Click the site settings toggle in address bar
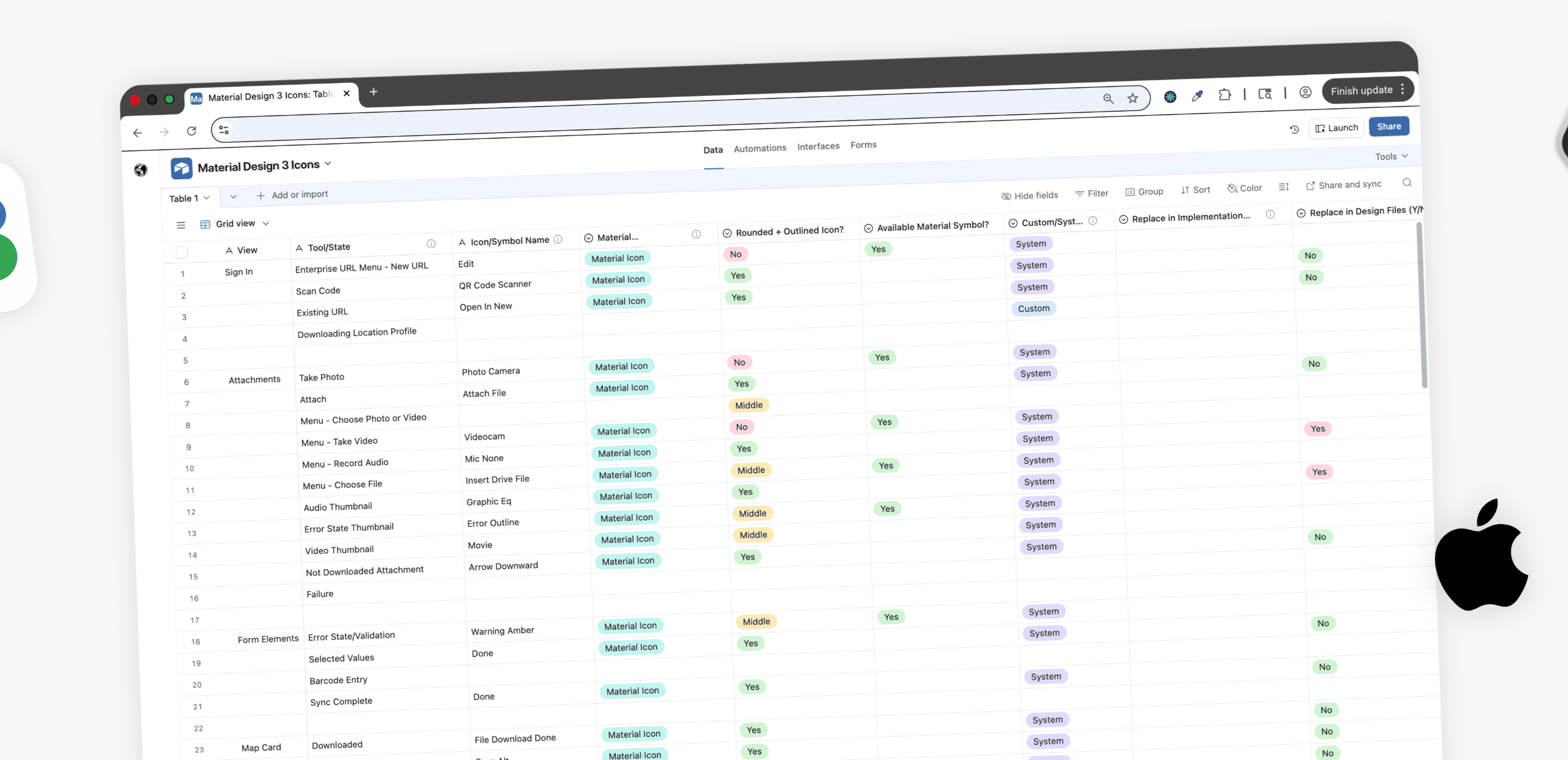 click(224, 130)
